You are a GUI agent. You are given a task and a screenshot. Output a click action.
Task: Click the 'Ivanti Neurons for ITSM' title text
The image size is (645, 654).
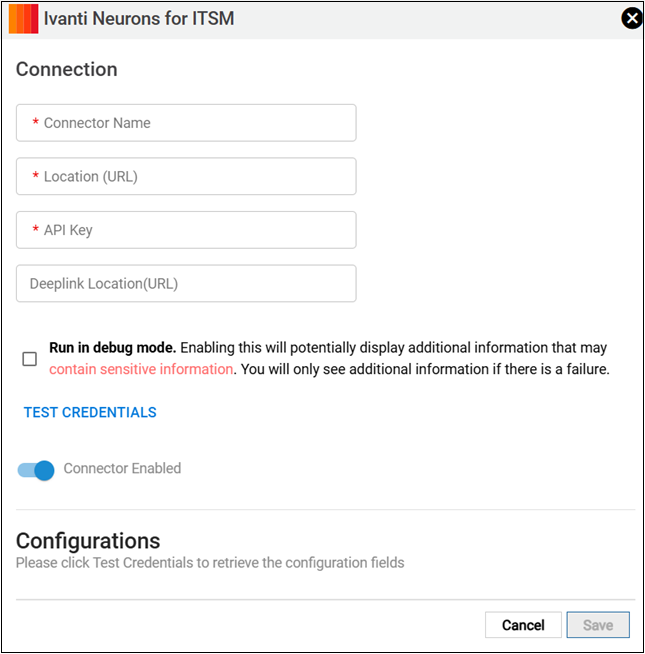pos(139,19)
